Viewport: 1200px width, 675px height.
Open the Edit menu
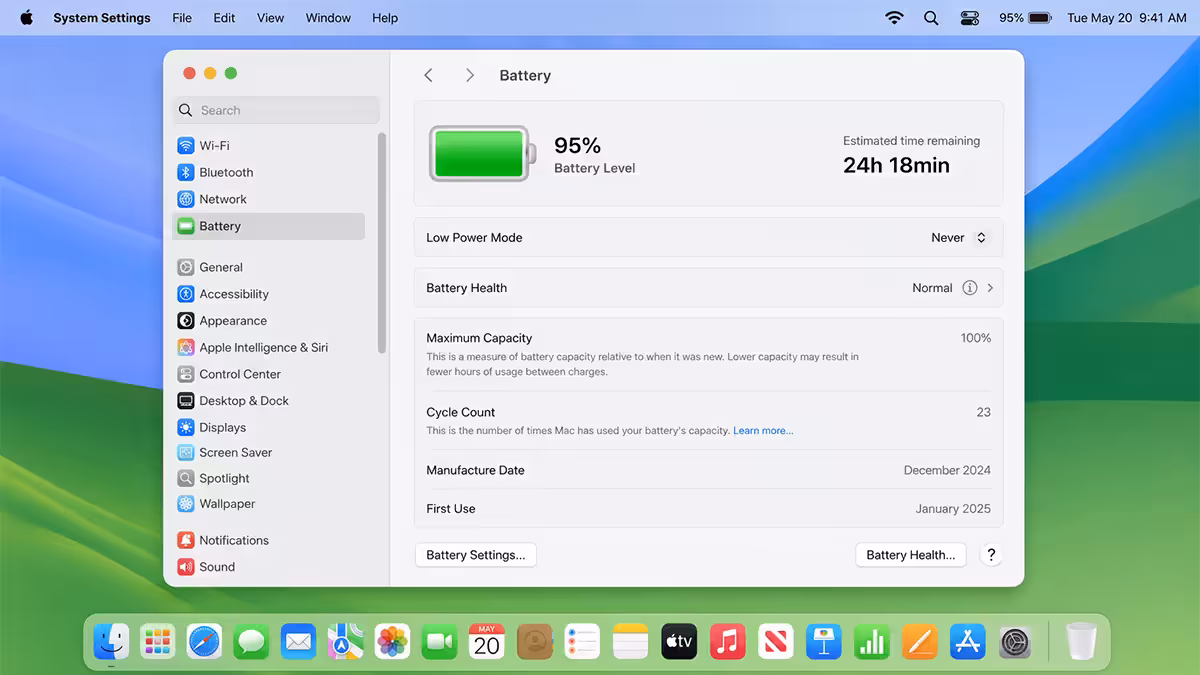point(225,18)
